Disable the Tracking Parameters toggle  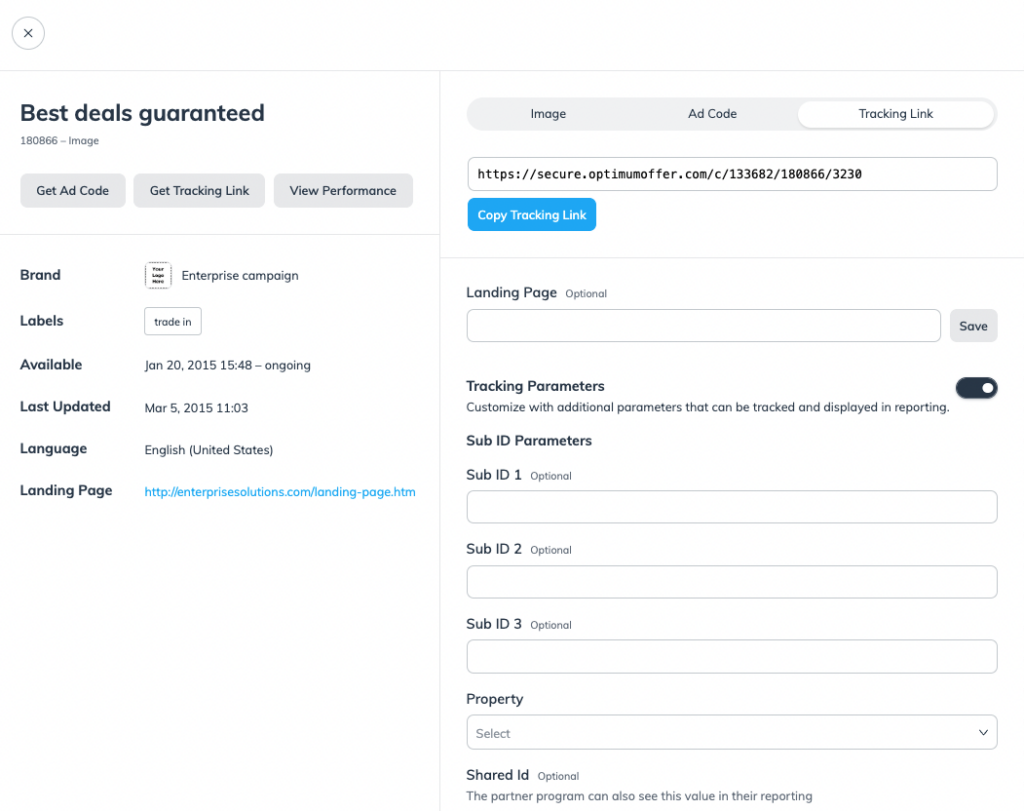976,388
